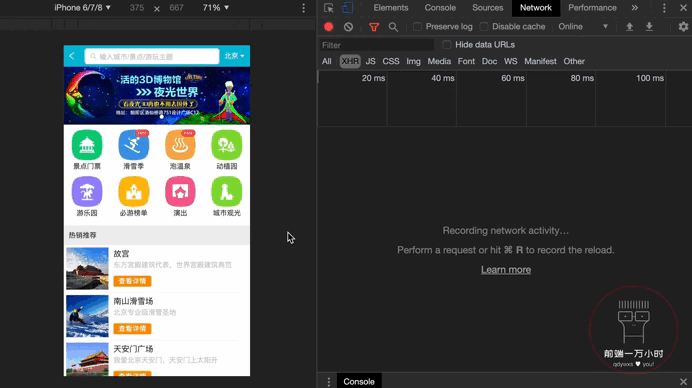Clear the network log

pos(348,26)
